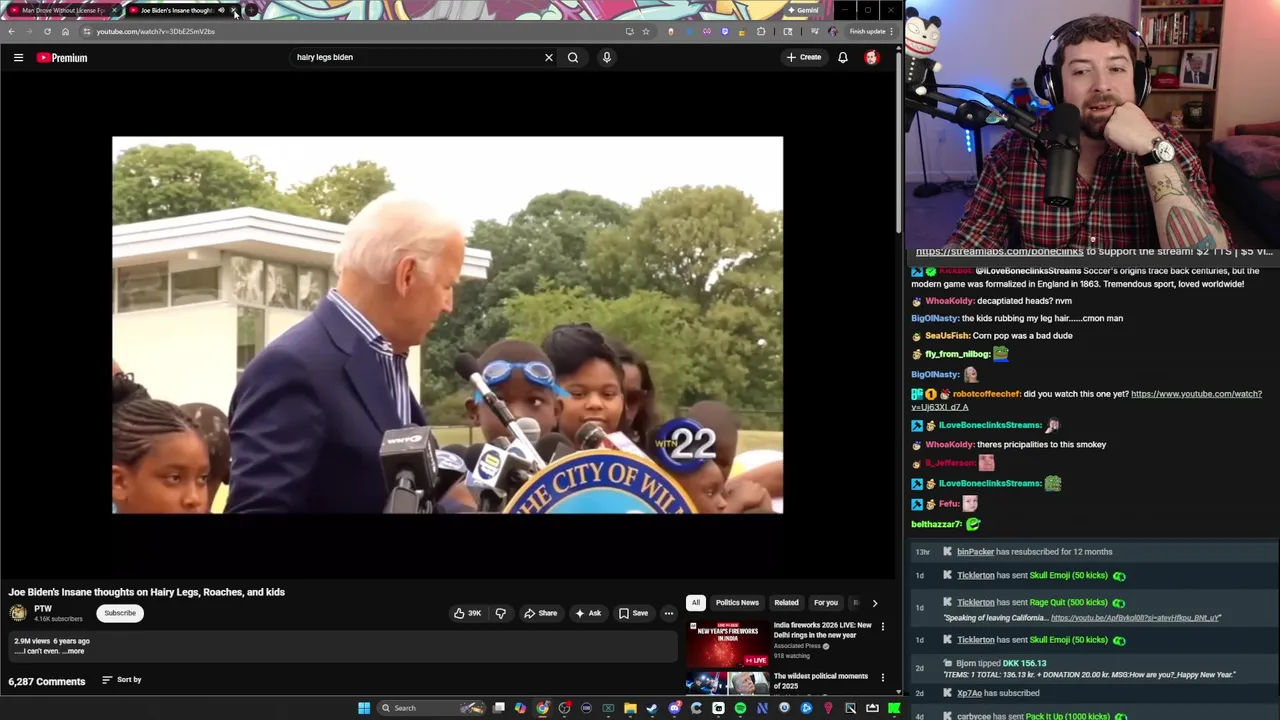Viewport: 1280px width, 720px height.
Task: Open the Ask AI button
Action: 589,613
